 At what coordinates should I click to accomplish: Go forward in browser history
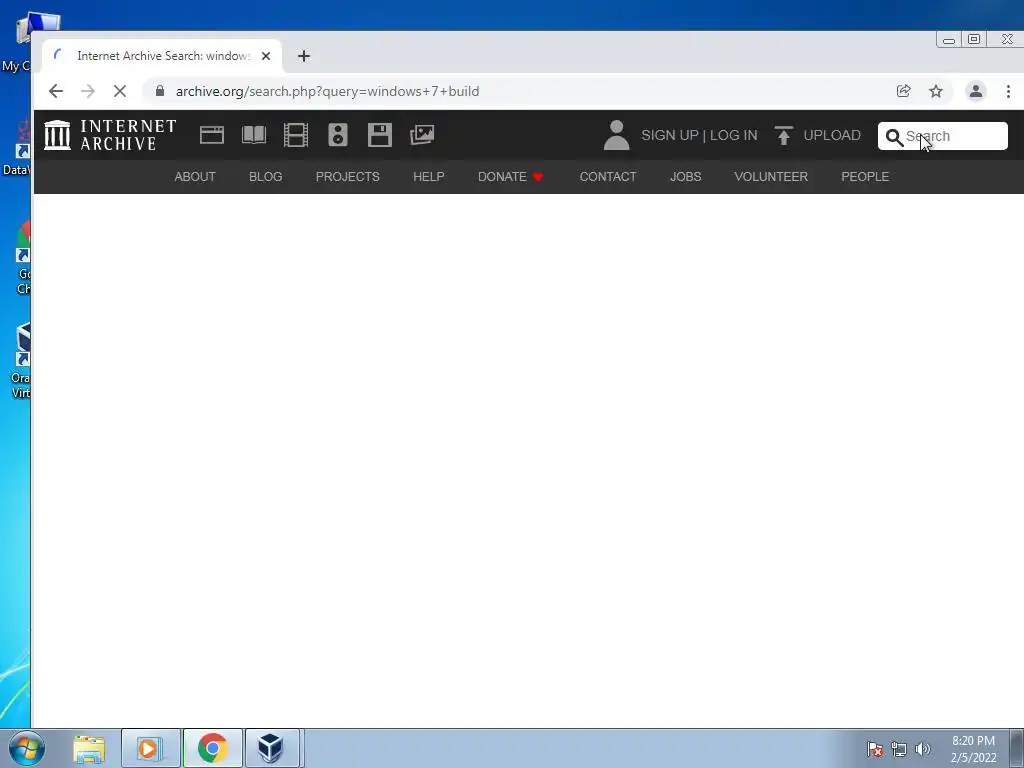88,91
